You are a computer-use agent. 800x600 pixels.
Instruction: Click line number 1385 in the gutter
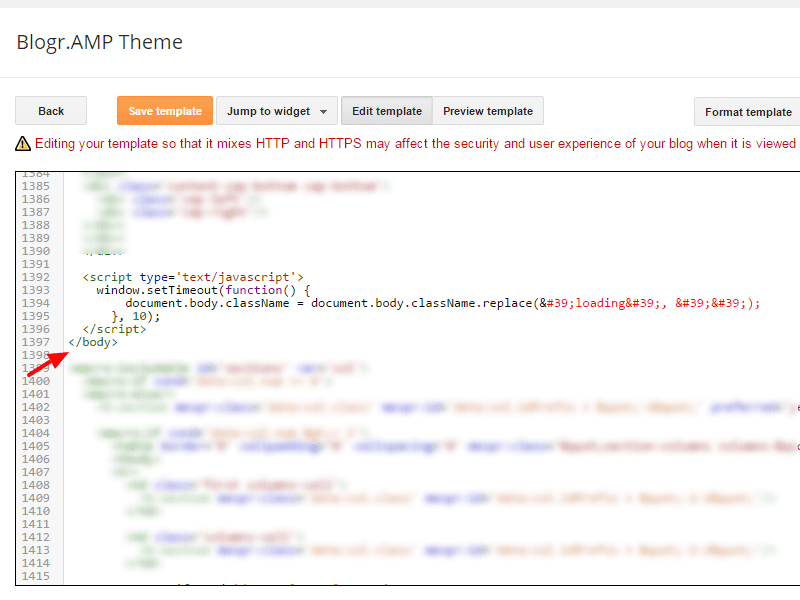coord(36,186)
